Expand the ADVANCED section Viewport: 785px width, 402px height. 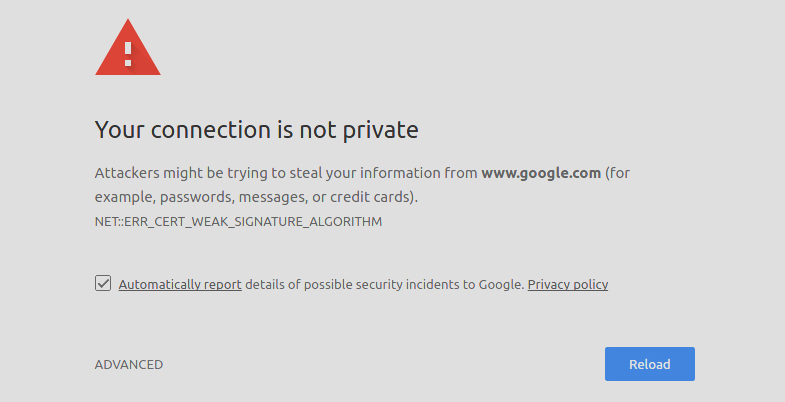[129, 365]
